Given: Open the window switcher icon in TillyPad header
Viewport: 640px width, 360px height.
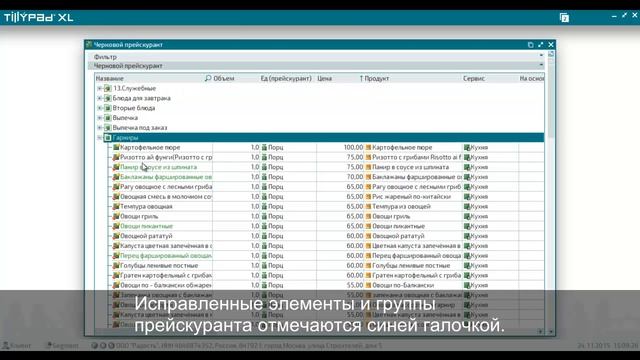Looking at the screenshot, I should pyautogui.click(x=564, y=18).
